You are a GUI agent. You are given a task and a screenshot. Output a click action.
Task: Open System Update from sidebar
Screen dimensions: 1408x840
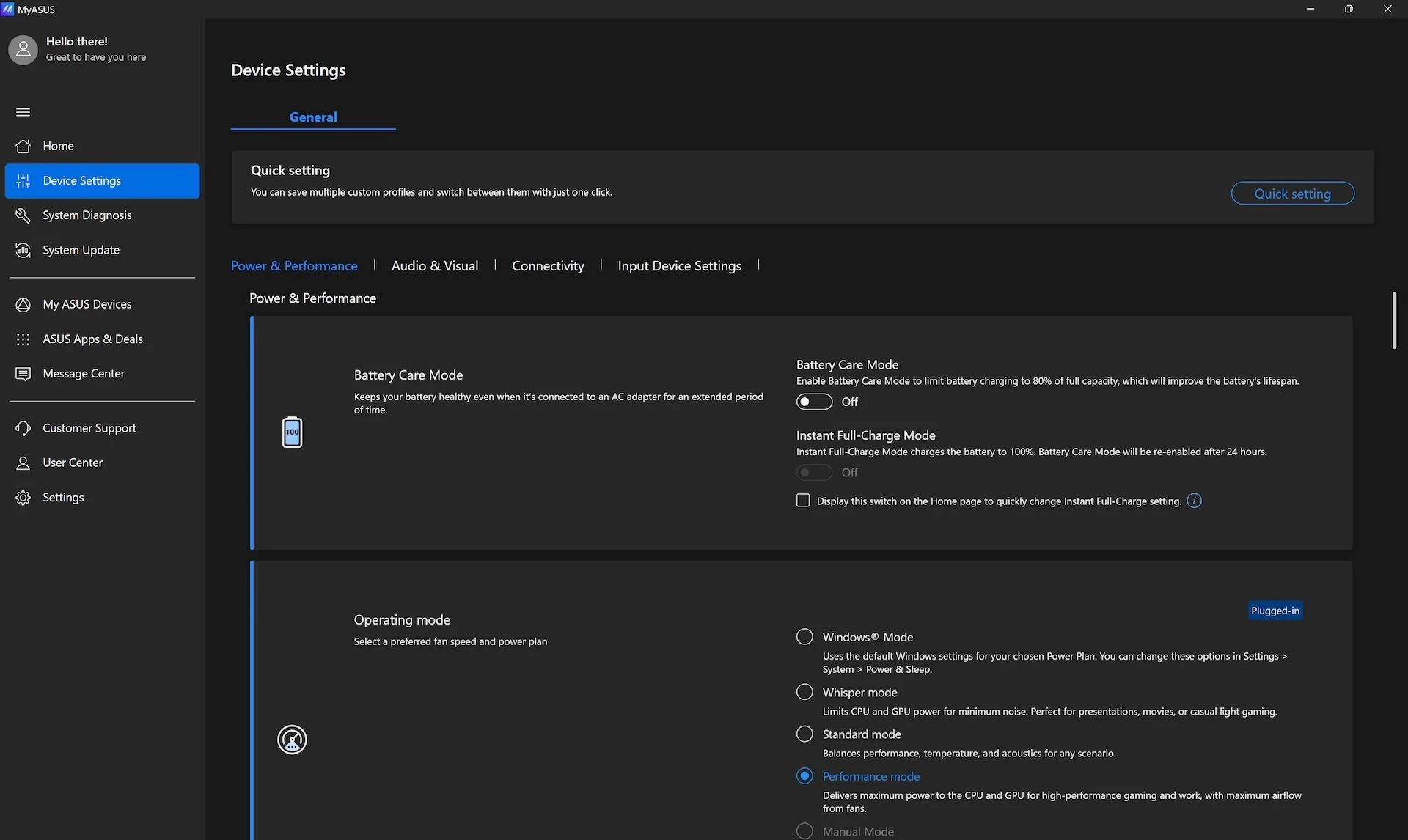point(102,250)
